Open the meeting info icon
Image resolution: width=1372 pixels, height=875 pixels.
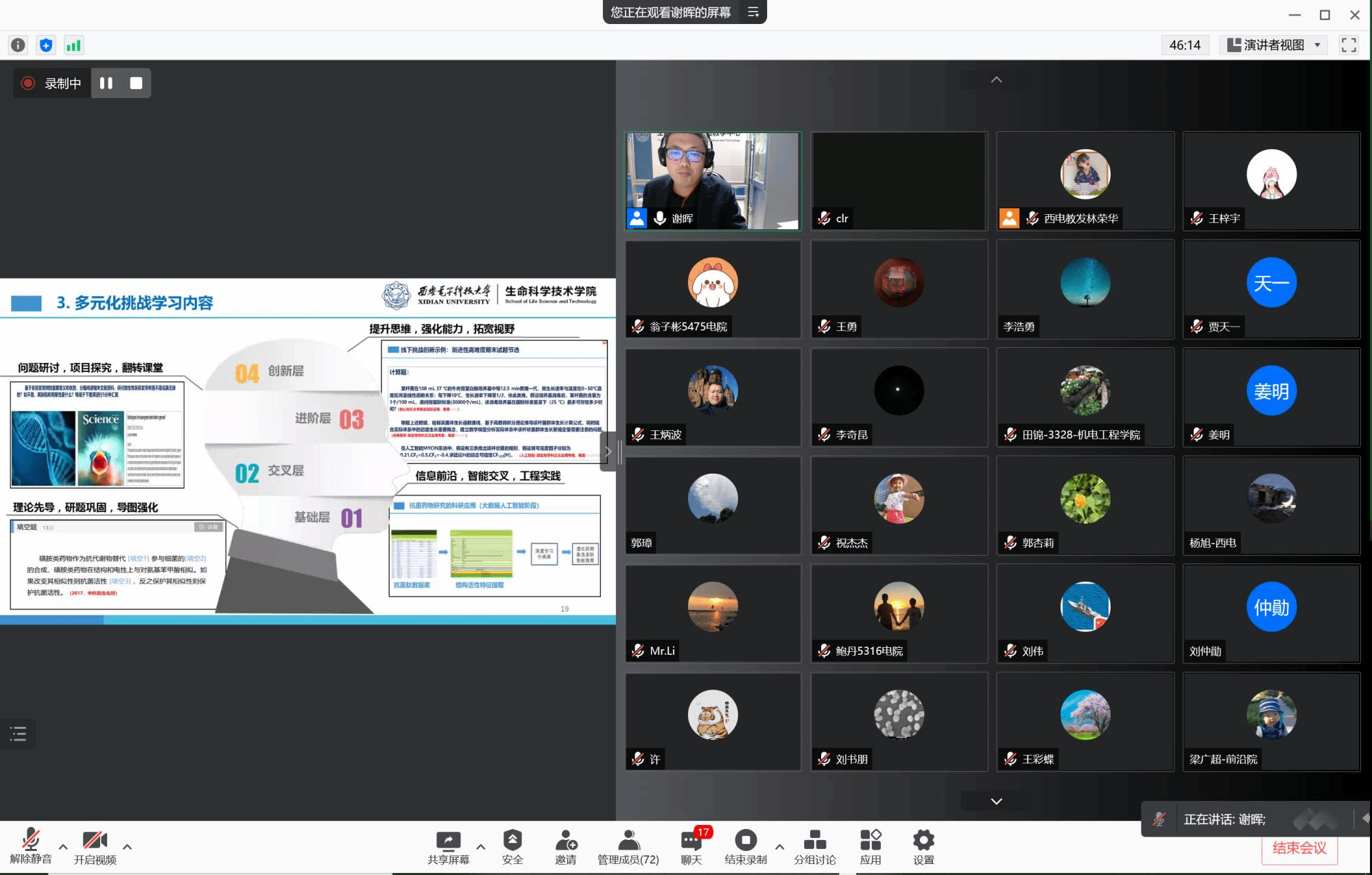[x=18, y=45]
